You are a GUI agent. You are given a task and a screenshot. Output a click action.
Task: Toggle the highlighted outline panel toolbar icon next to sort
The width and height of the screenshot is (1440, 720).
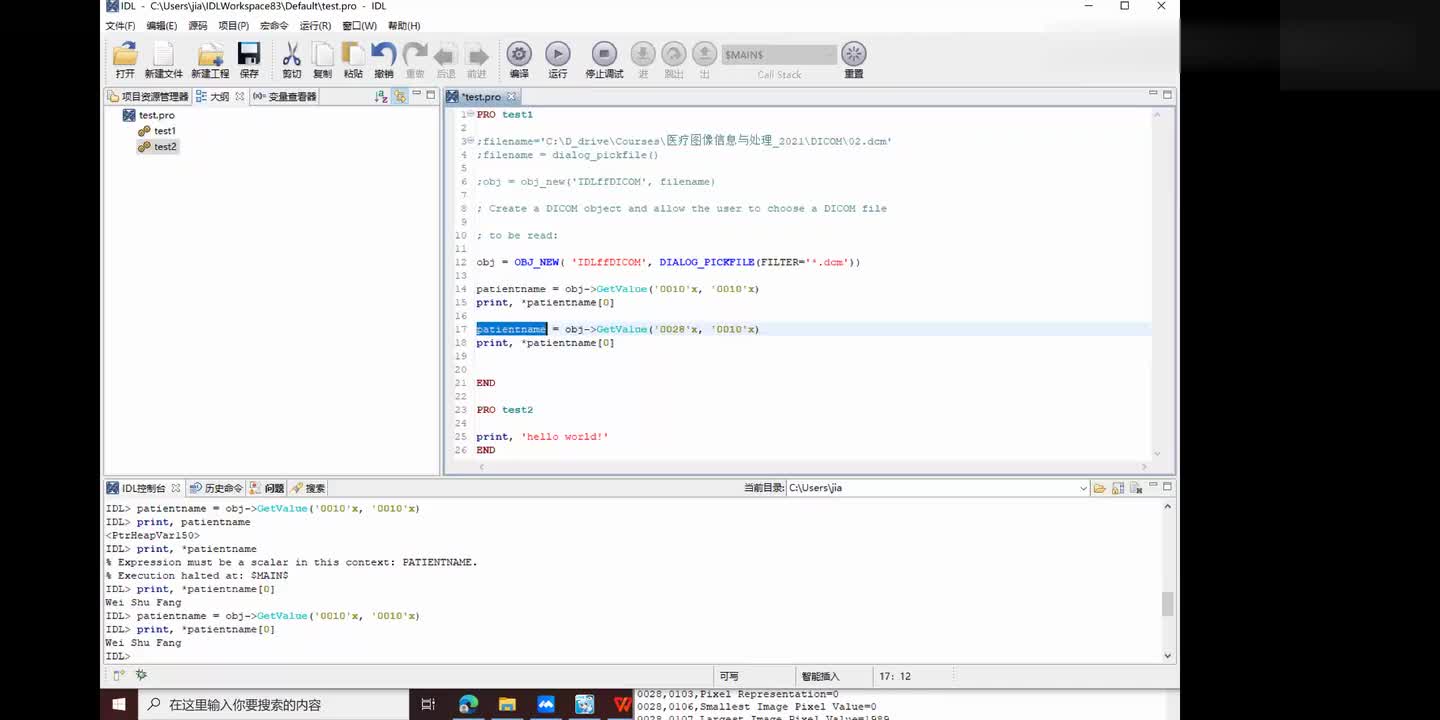[x=400, y=96]
